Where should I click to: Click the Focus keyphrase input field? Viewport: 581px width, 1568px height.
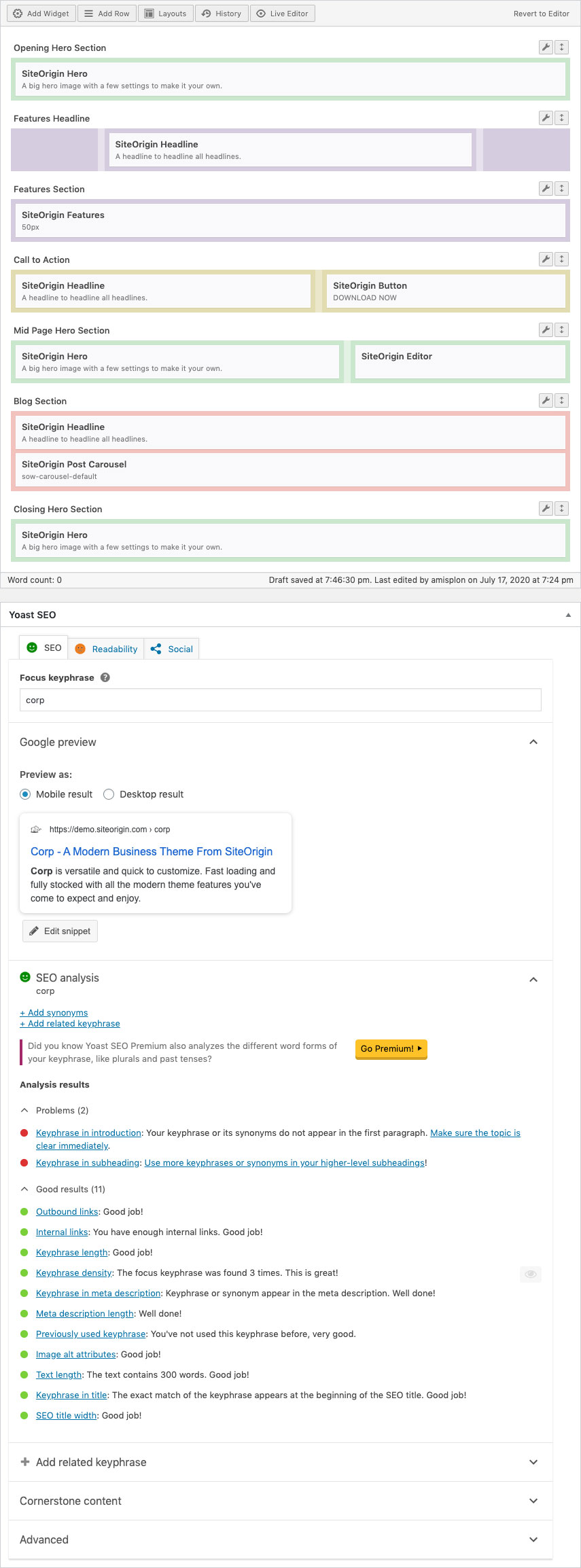pyautogui.click(x=280, y=700)
